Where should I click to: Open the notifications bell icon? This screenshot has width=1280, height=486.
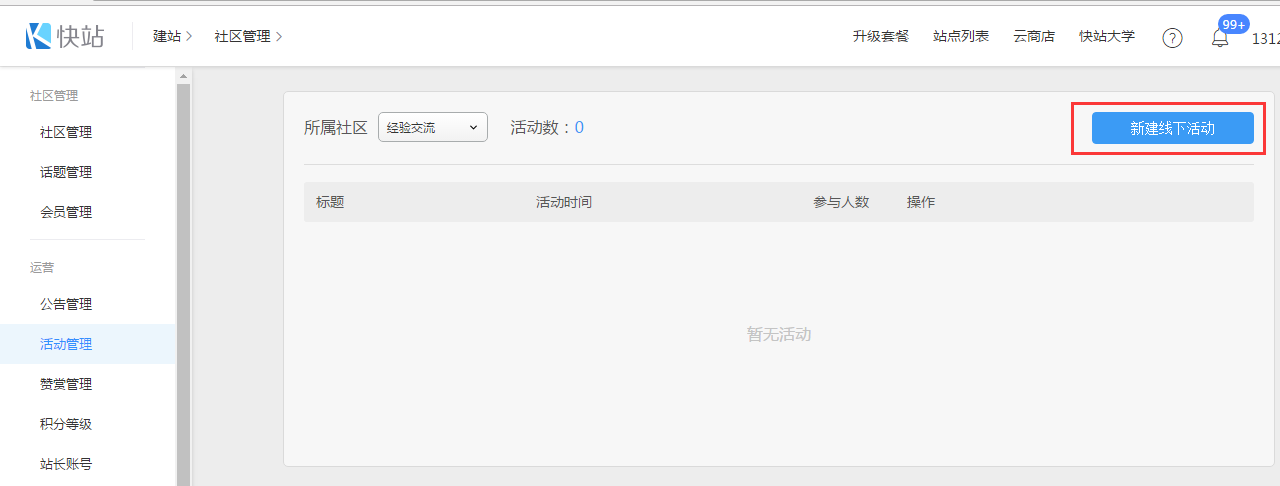pyautogui.click(x=1219, y=39)
